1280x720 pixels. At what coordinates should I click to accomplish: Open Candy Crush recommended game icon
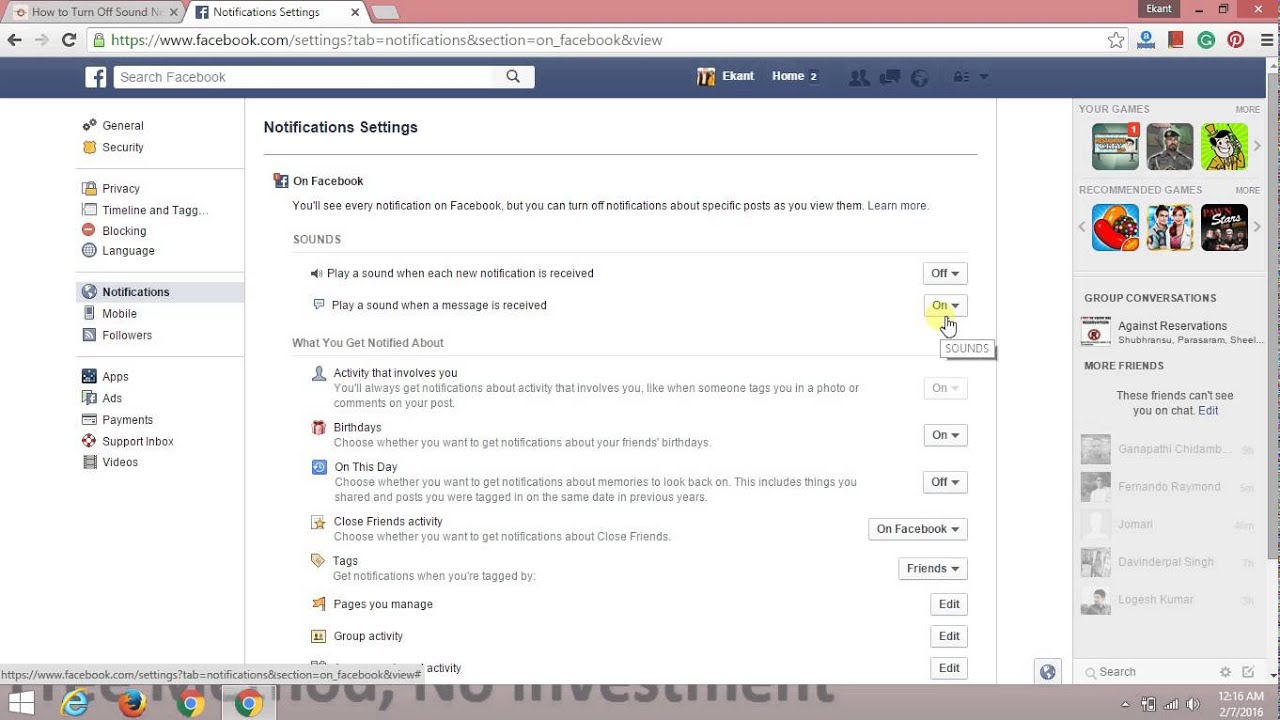[x=1115, y=227]
